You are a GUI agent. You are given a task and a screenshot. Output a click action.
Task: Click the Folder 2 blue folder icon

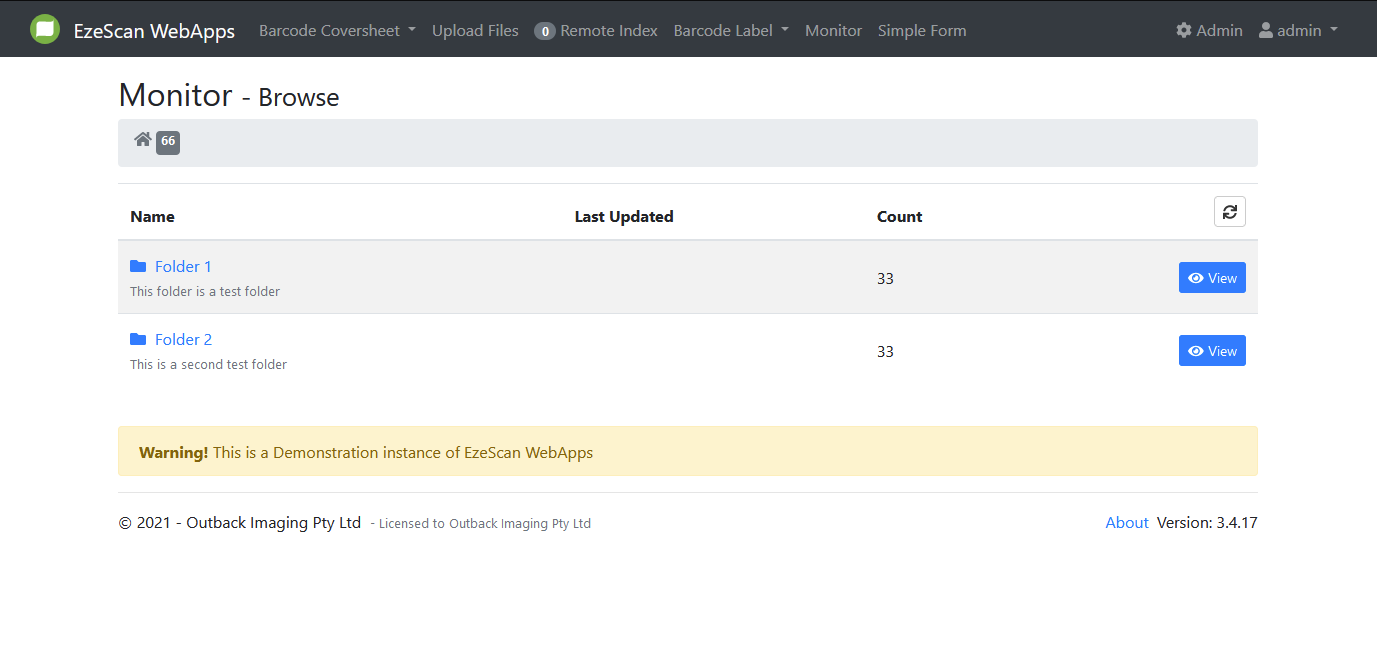[138, 339]
